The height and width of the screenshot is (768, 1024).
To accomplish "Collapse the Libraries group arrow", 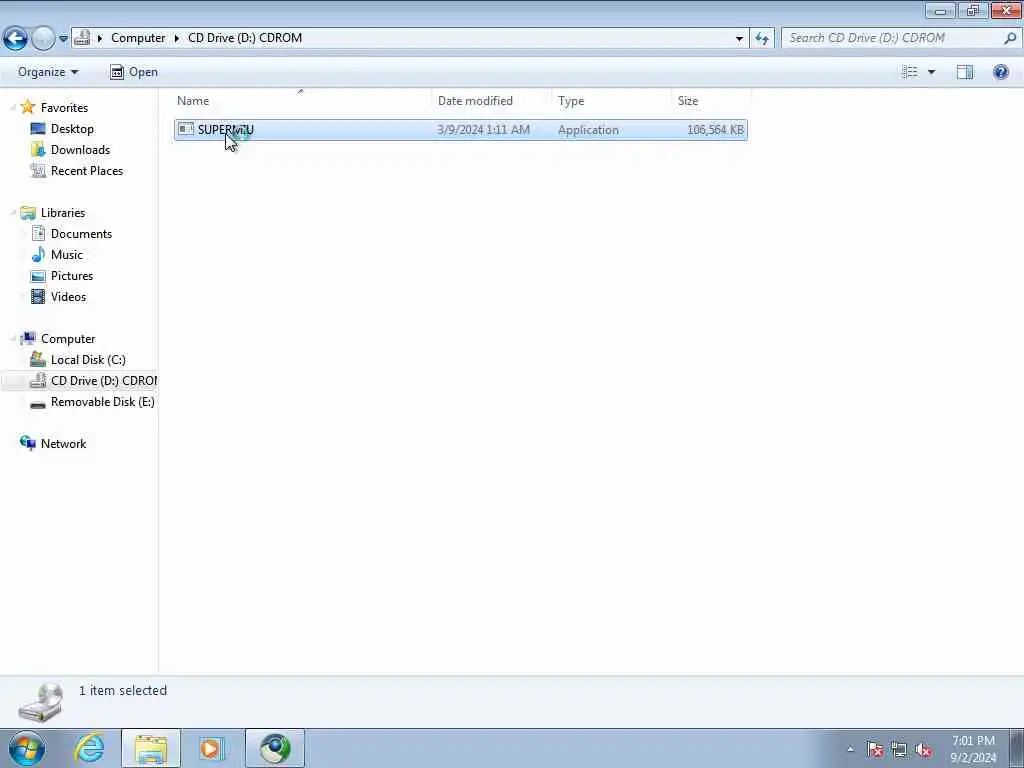I will 12,213.
